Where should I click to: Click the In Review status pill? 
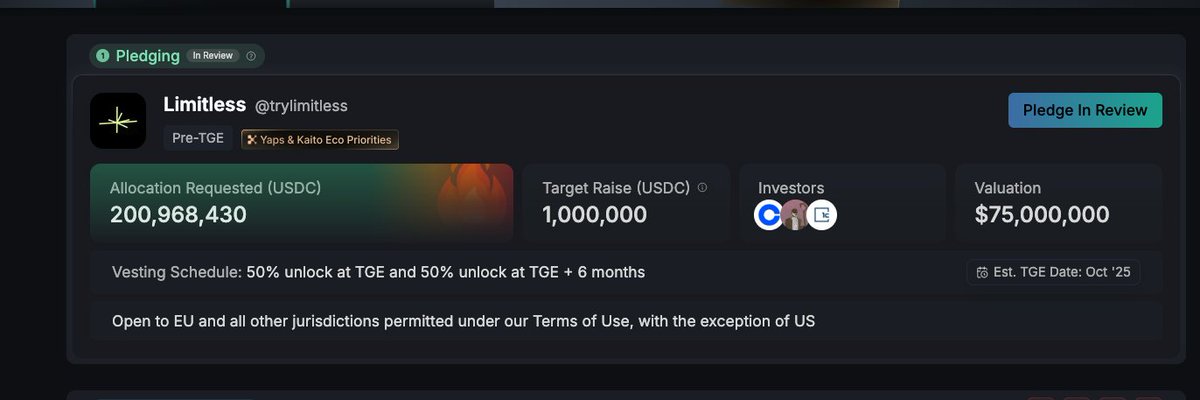pos(212,56)
